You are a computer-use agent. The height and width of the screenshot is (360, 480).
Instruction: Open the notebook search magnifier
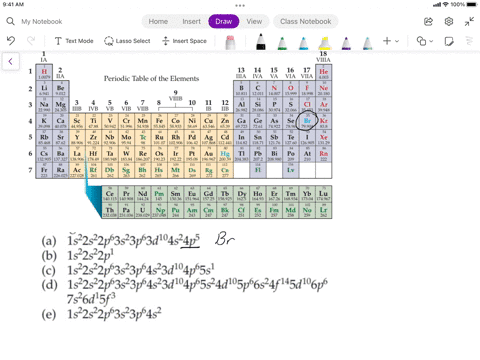pos(10,21)
